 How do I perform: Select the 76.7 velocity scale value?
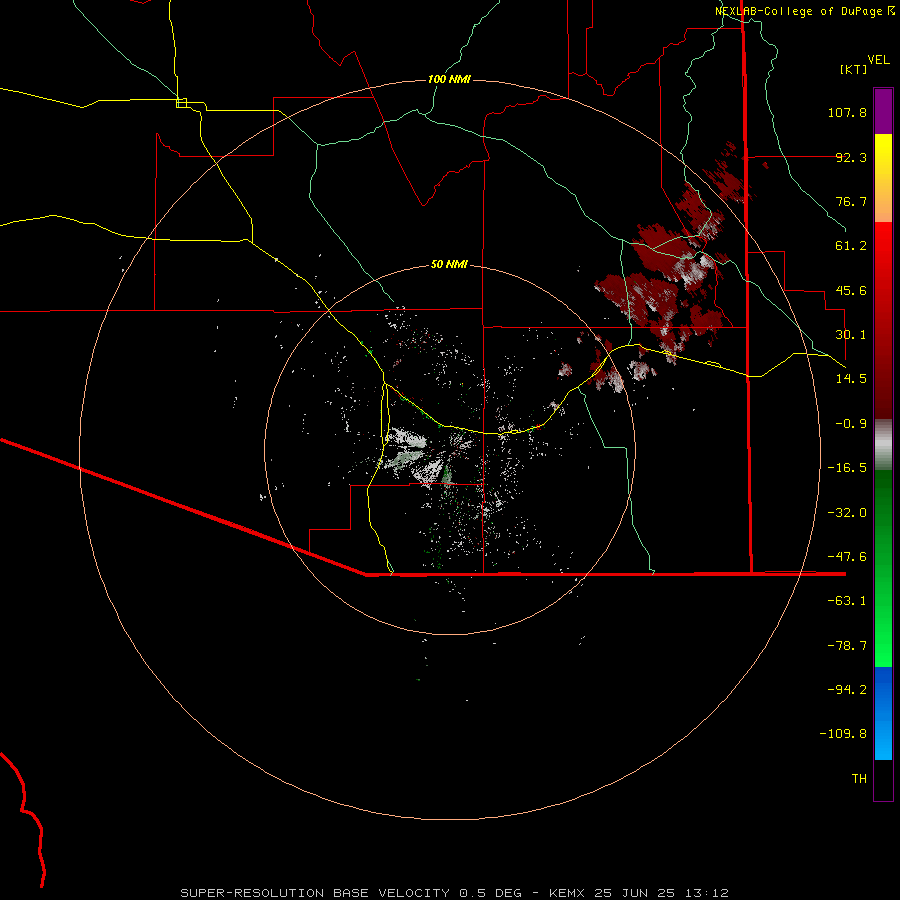851,201
